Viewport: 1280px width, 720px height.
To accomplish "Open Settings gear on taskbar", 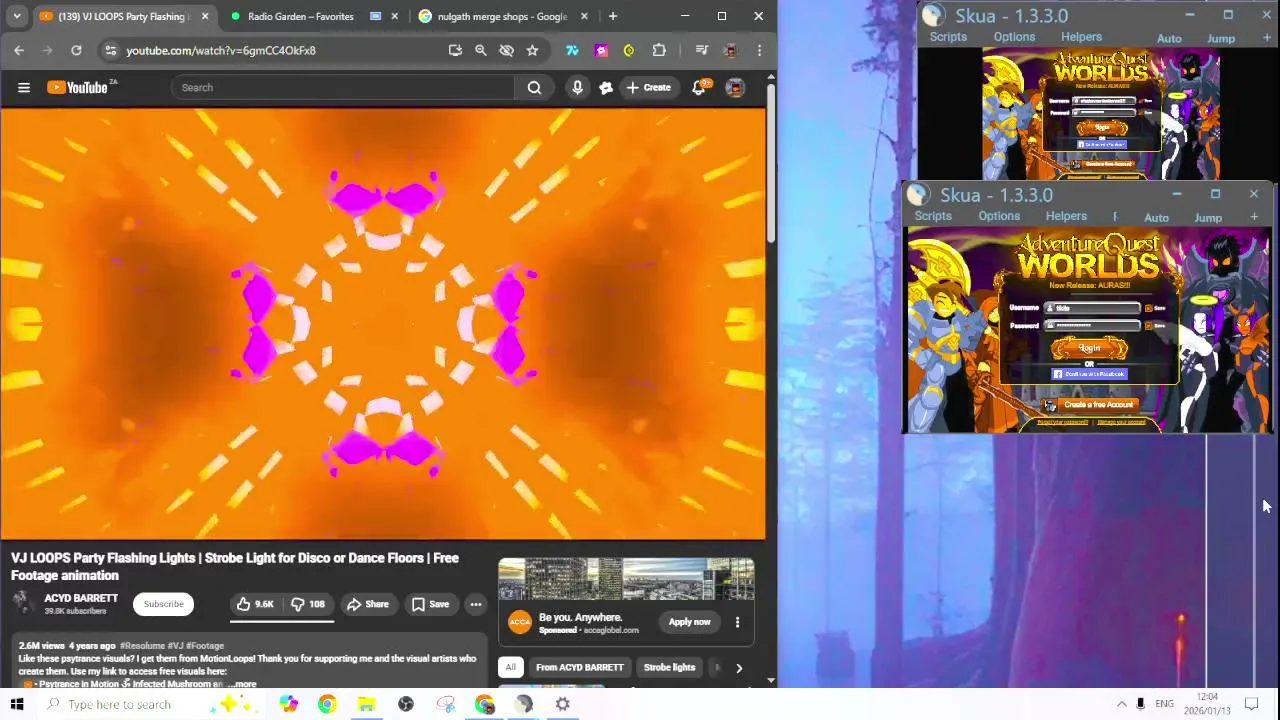I will 563,704.
